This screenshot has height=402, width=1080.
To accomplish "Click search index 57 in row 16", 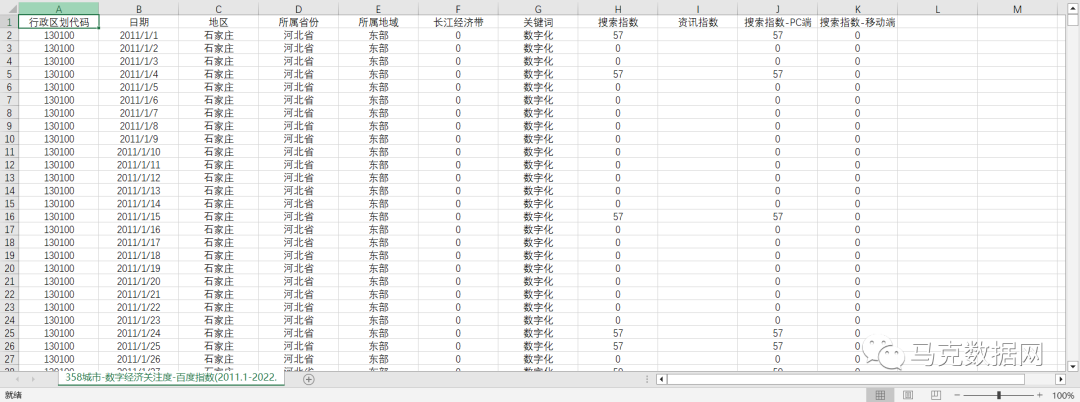I will pos(618,216).
